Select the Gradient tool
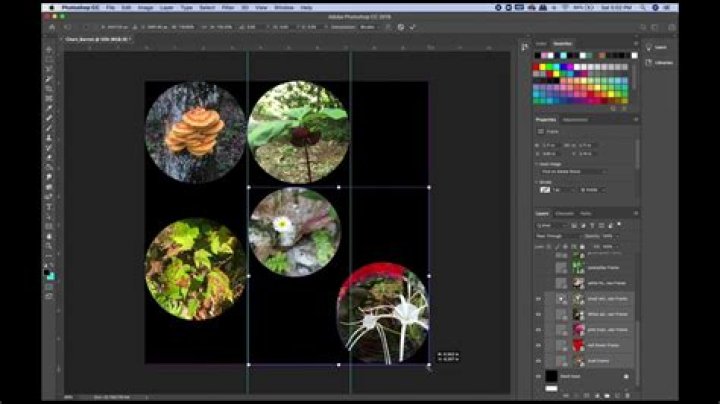This screenshot has width=720, height=404. point(49,167)
